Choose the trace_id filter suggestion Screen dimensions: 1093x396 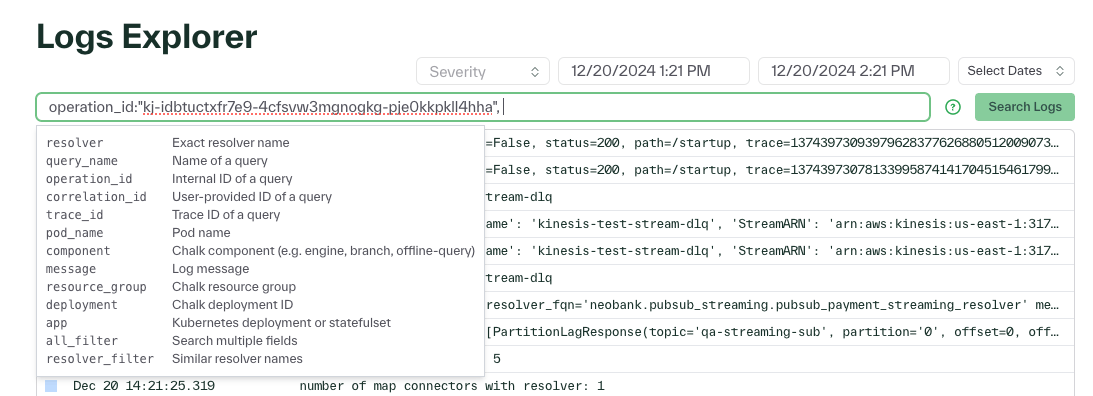pos(260,215)
